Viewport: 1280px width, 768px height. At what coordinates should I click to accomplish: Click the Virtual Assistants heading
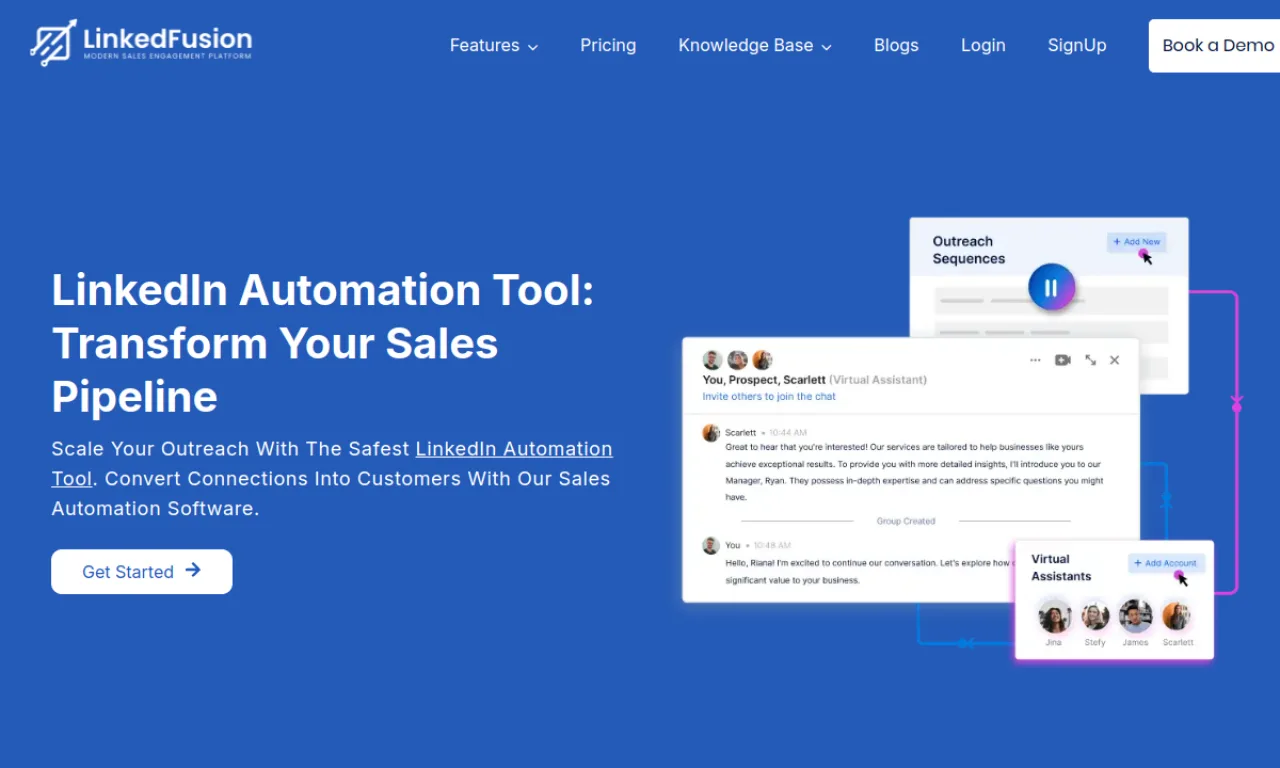1062,568
